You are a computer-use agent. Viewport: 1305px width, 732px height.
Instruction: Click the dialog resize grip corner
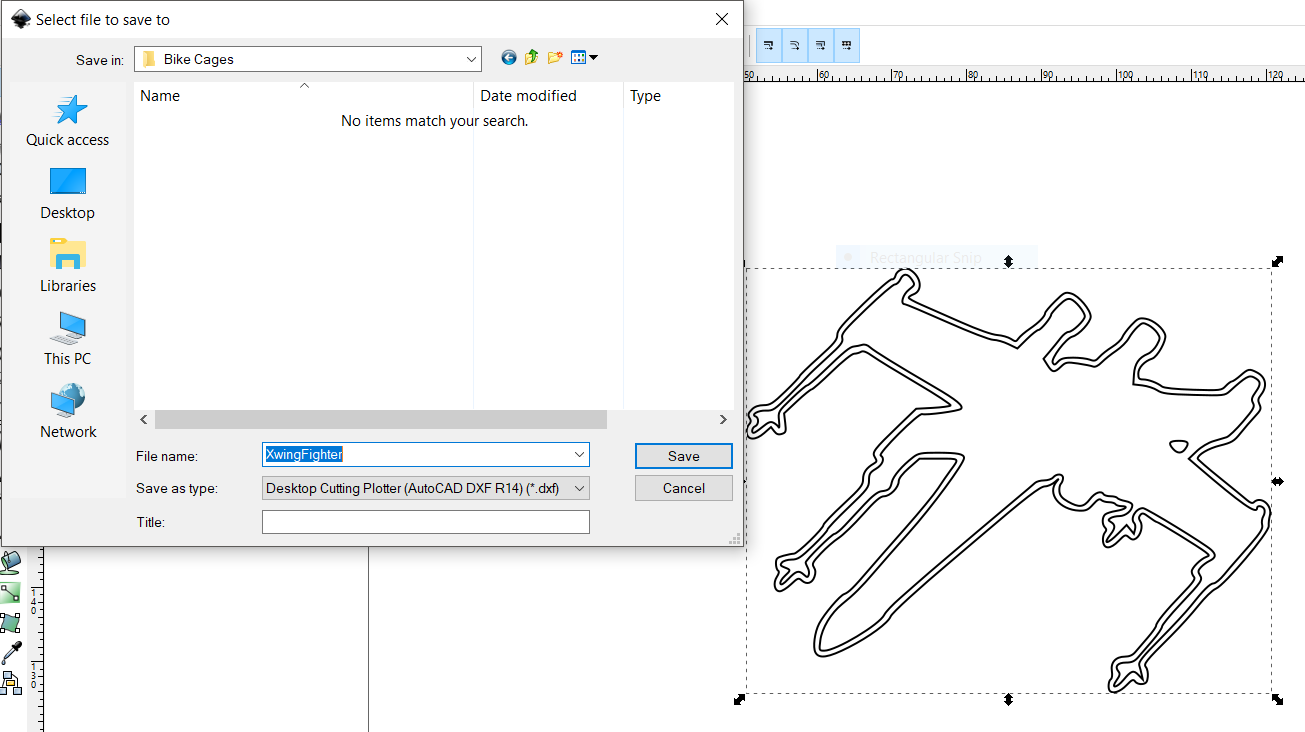pyautogui.click(x=736, y=539)
